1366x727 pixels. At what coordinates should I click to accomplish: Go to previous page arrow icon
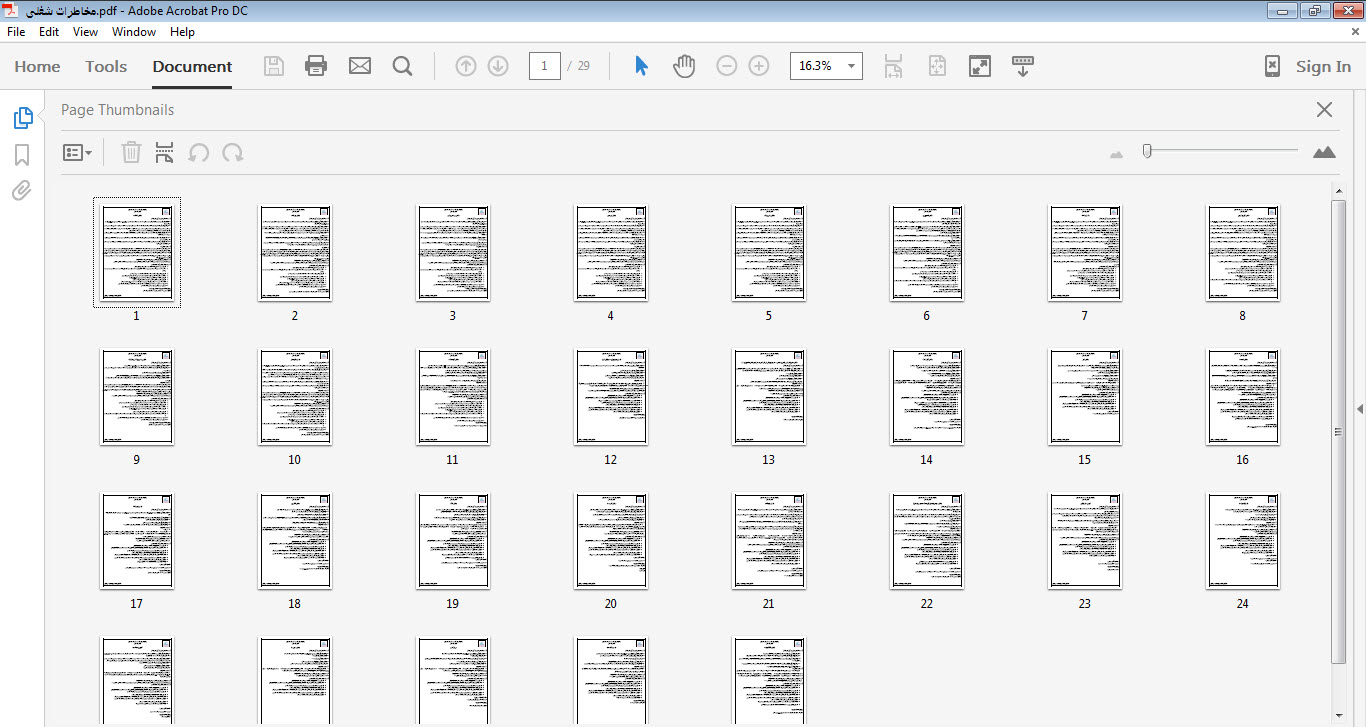tap(466, 66)
